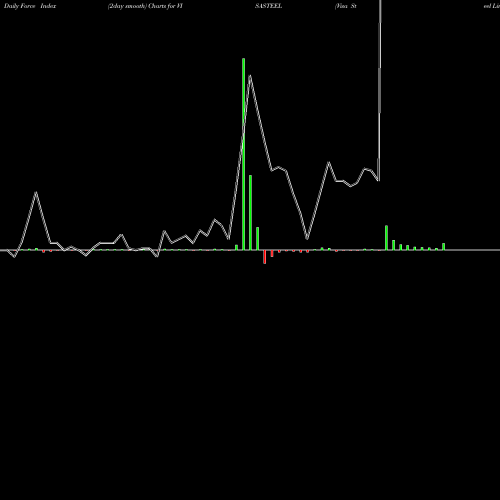The height and width of the screenshot is (500, 500).
Task: Click the 'SASTEEL' ticker label
Action: click(x=269, y=6)
